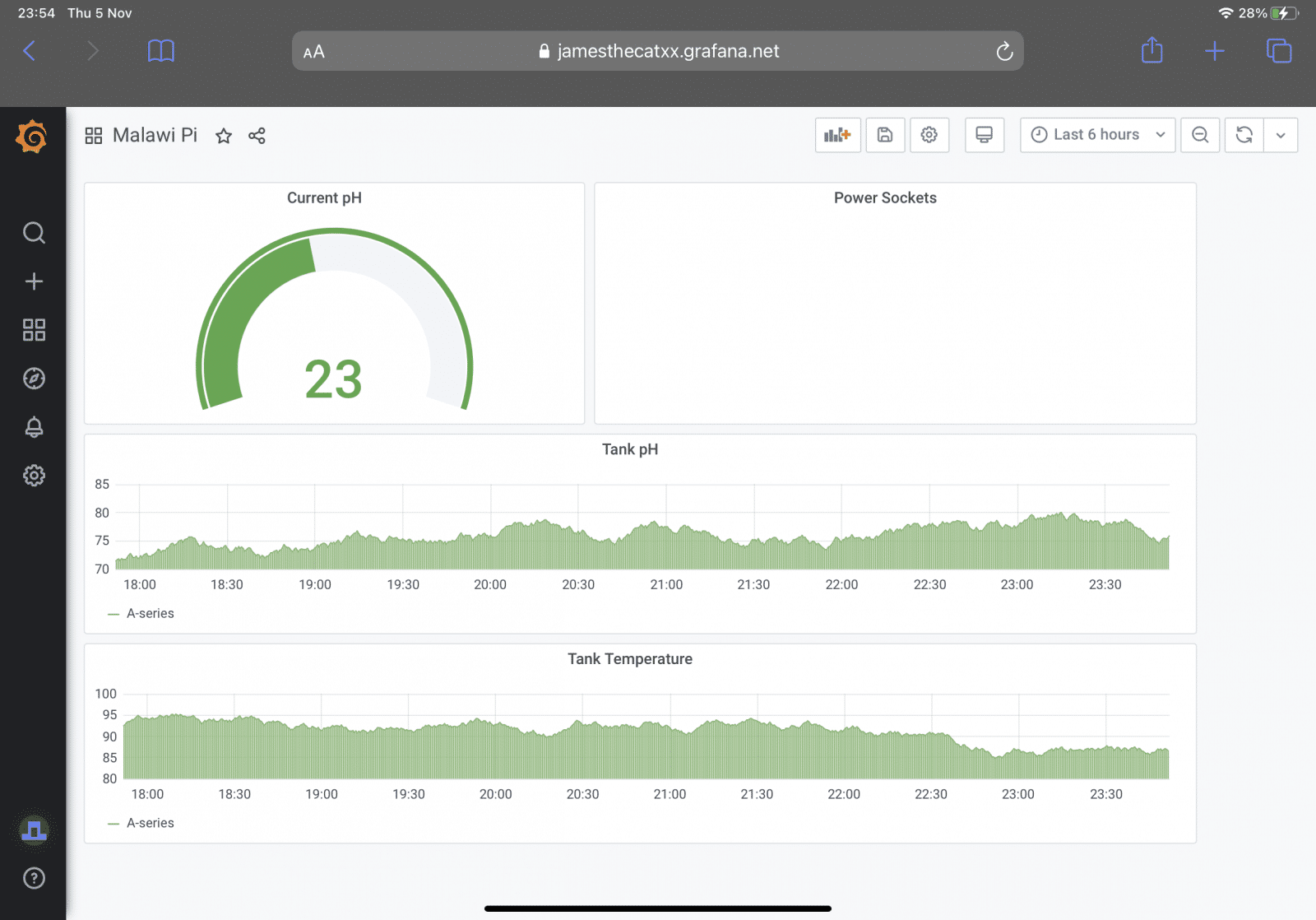Open Safari bookmarks
The height and width of the screenshot is (920, 1316).
(x=161, y=51)
